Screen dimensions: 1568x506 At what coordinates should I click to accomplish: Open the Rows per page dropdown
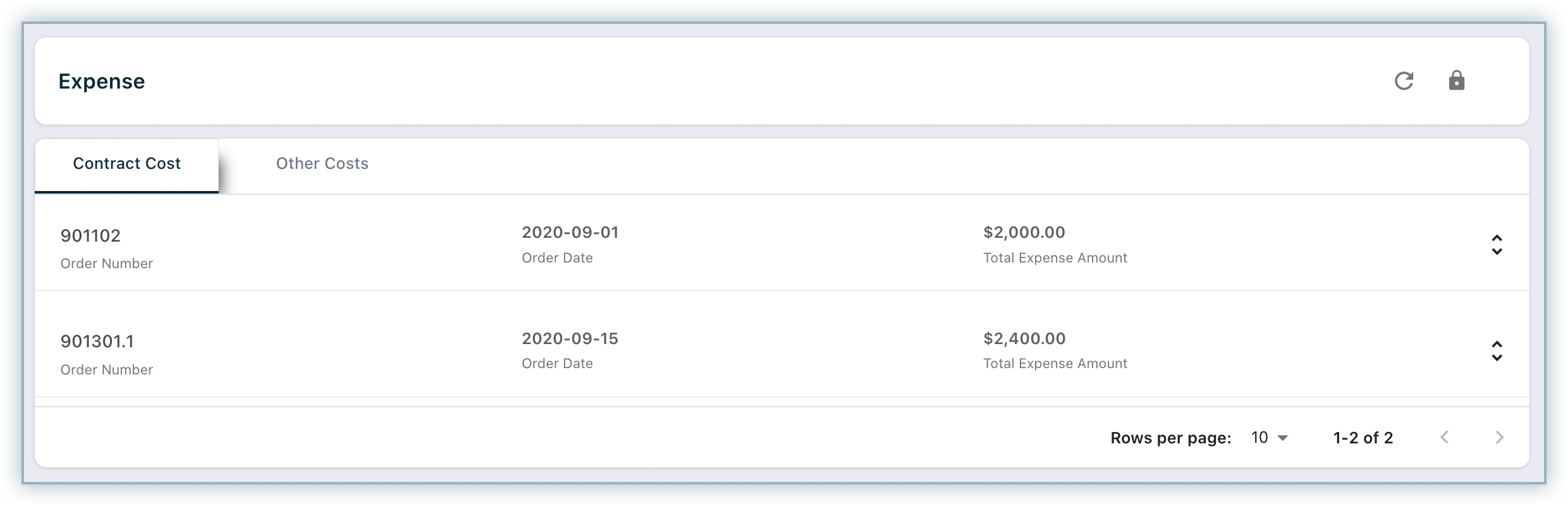[1270, 438]
